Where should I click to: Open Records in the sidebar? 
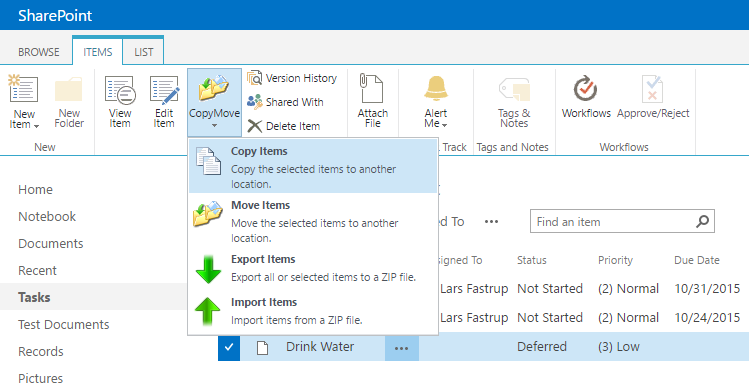(41, 351)
